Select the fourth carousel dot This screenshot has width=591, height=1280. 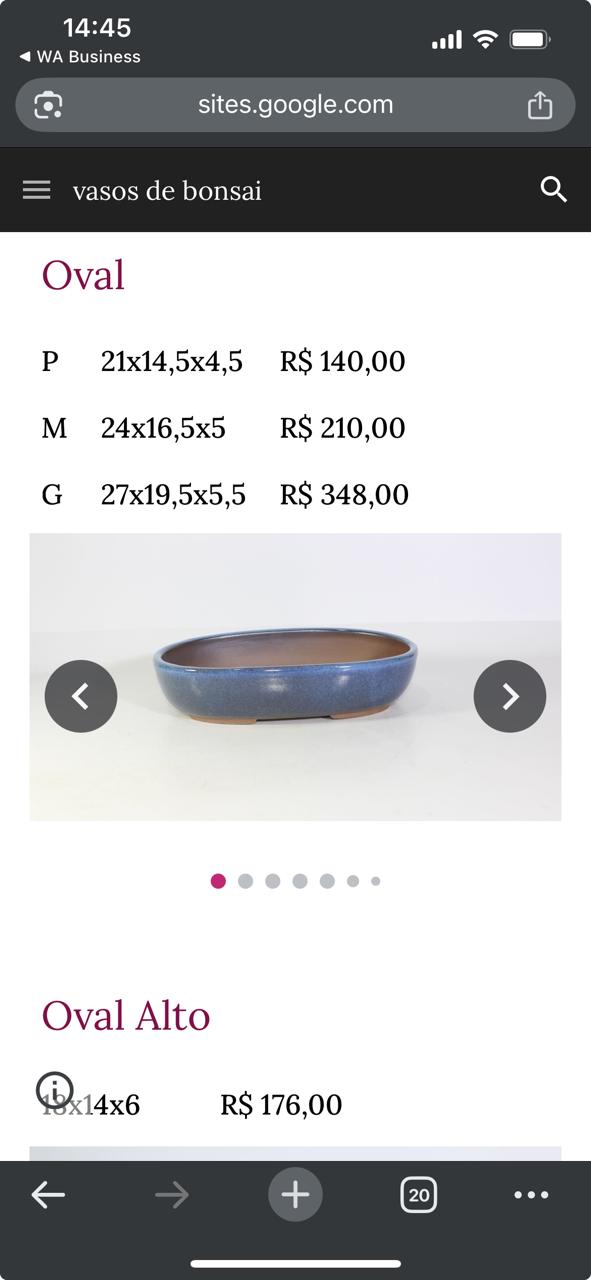coord(300,881)
